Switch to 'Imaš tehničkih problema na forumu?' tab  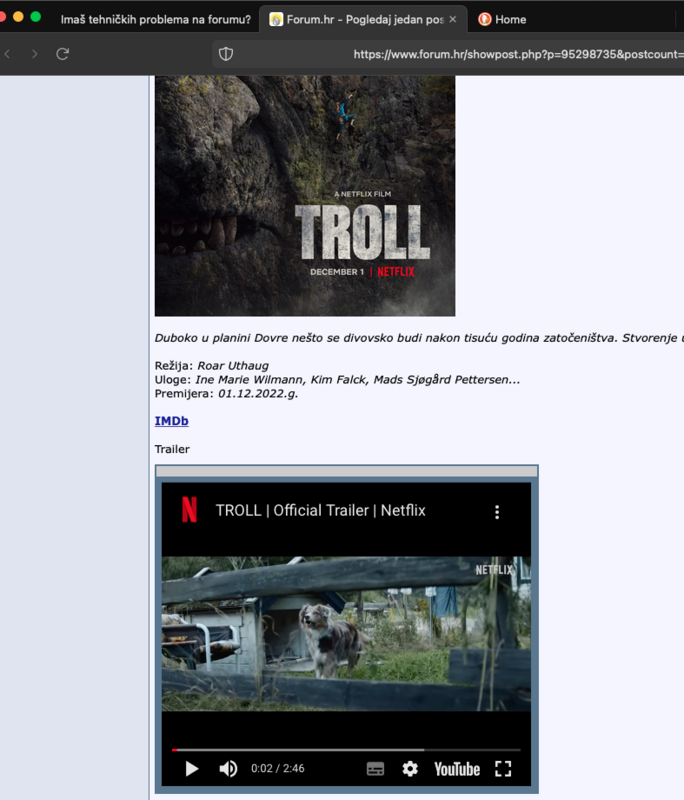(x=156, y=19)
